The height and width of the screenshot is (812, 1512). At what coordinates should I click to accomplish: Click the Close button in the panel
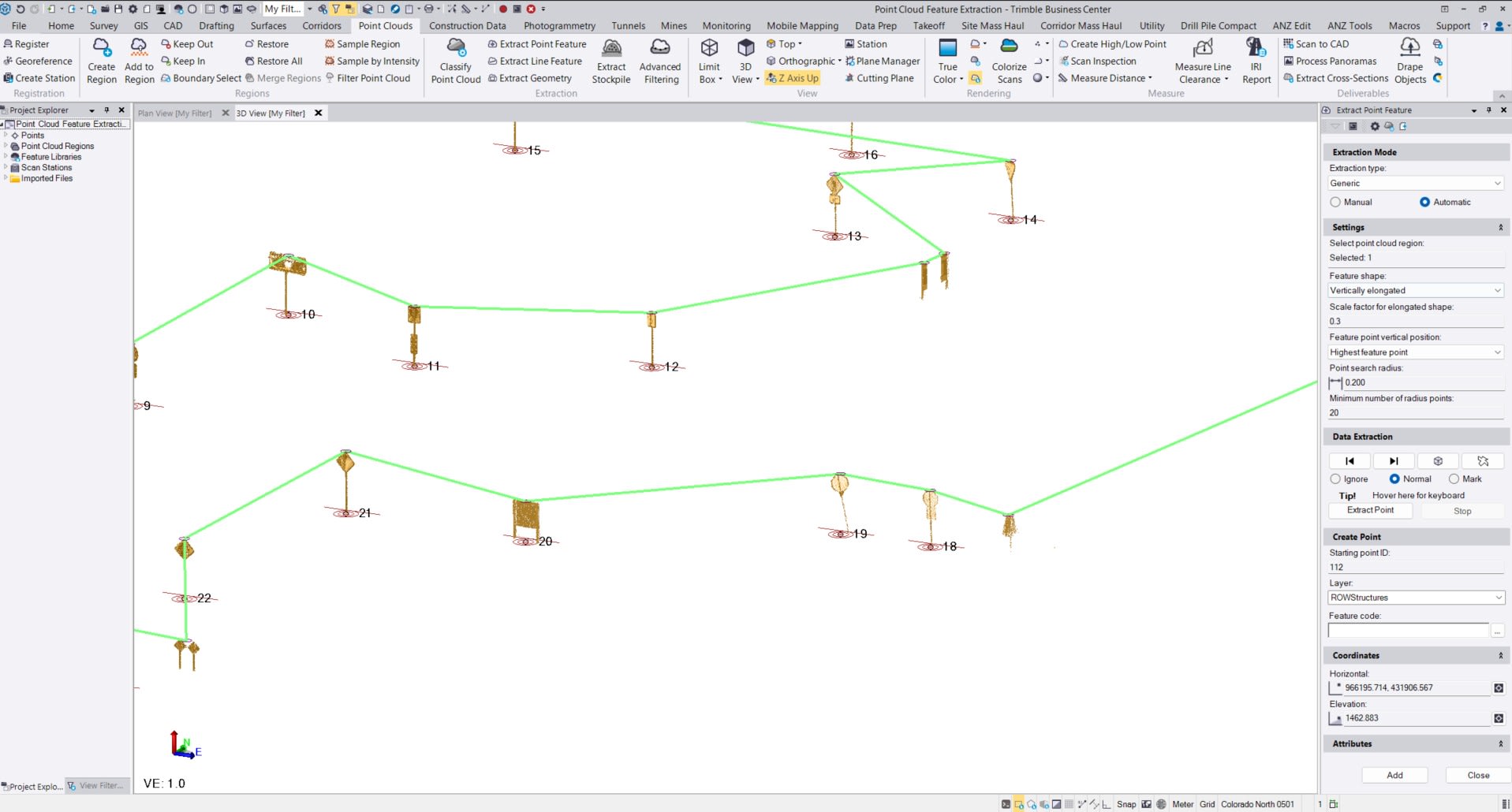[1478, 776]
